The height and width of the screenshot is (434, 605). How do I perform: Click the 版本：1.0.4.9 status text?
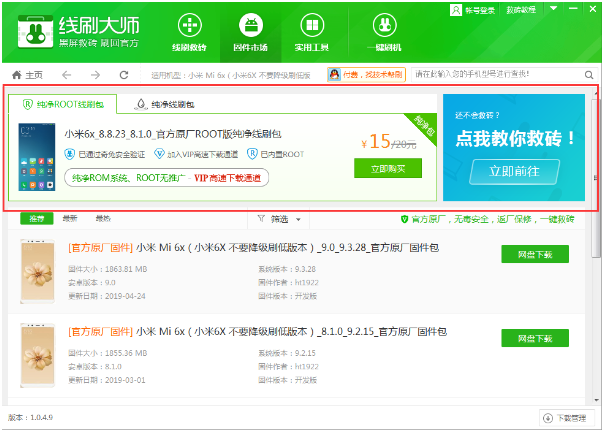pos(30,417)
